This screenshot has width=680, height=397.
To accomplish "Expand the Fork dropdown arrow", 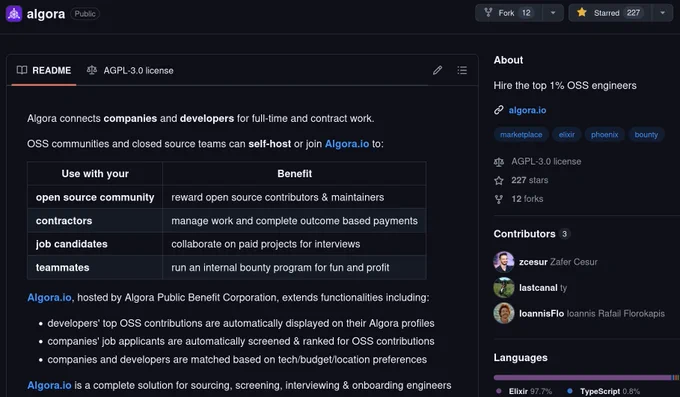I will tap(553, 13).
